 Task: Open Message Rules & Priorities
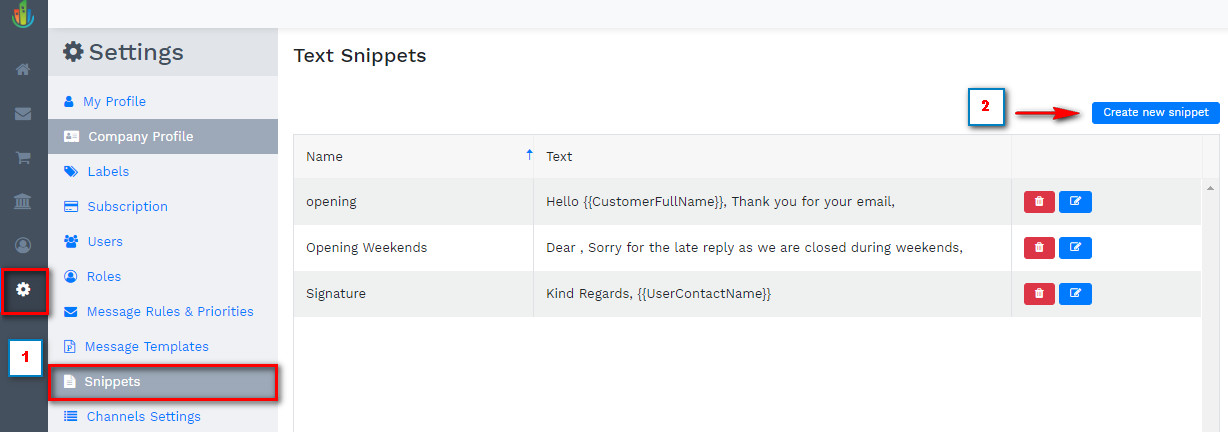tap(170, 312)
